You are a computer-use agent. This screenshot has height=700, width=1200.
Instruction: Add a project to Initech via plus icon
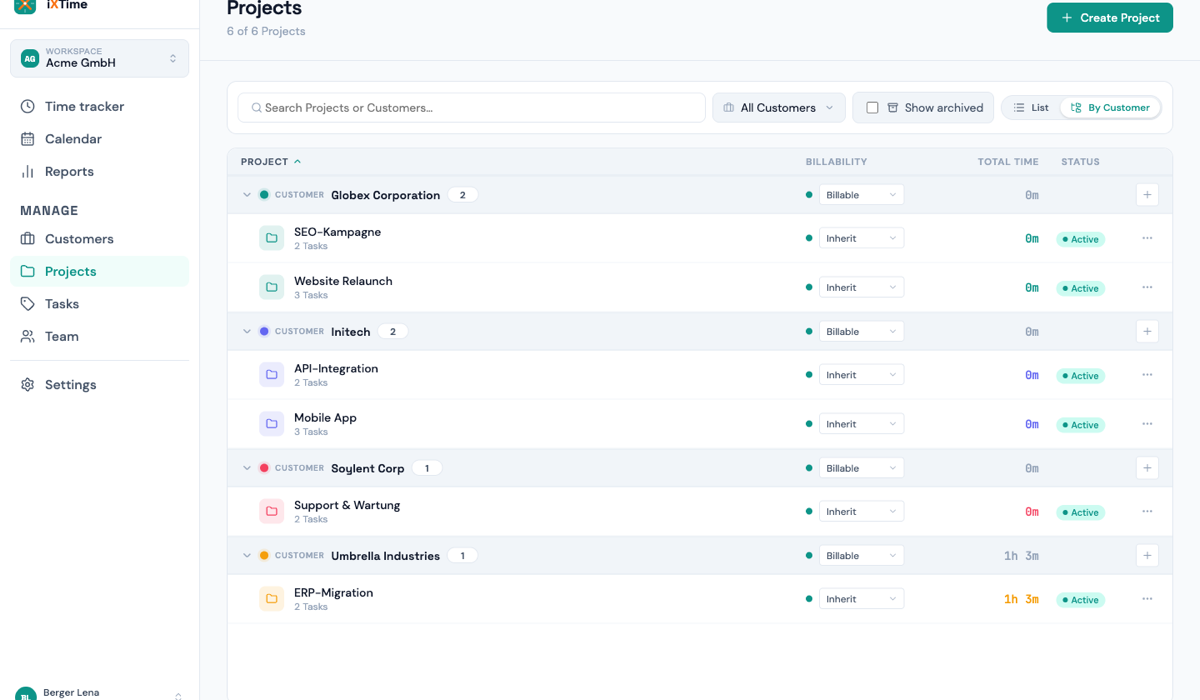[1147, 331]
